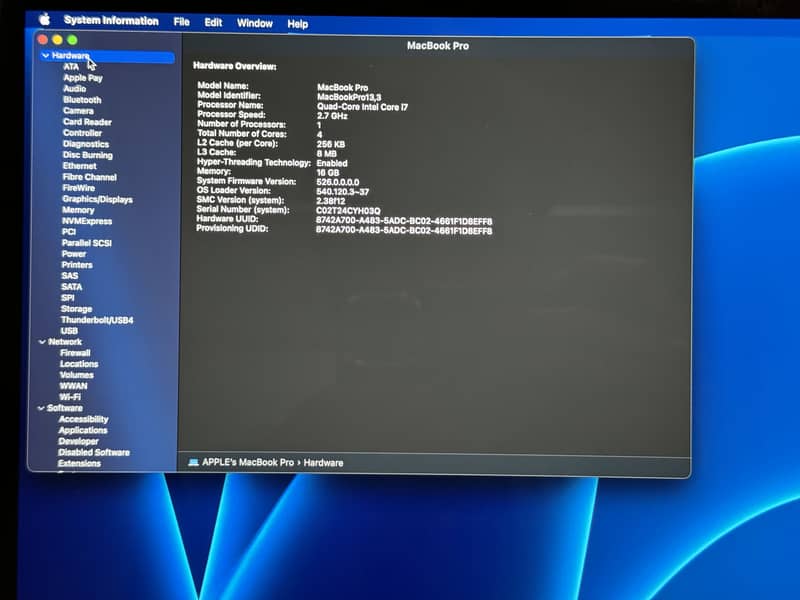Select Storage in the Hardware list
Image resolution: width=800 pixels, height=600 pixels.
click(x=77, y=308)
